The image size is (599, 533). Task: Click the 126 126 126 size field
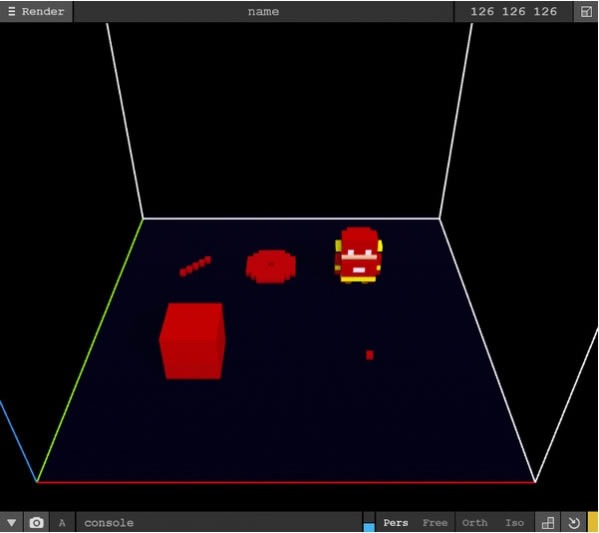(x=513, y=11)
